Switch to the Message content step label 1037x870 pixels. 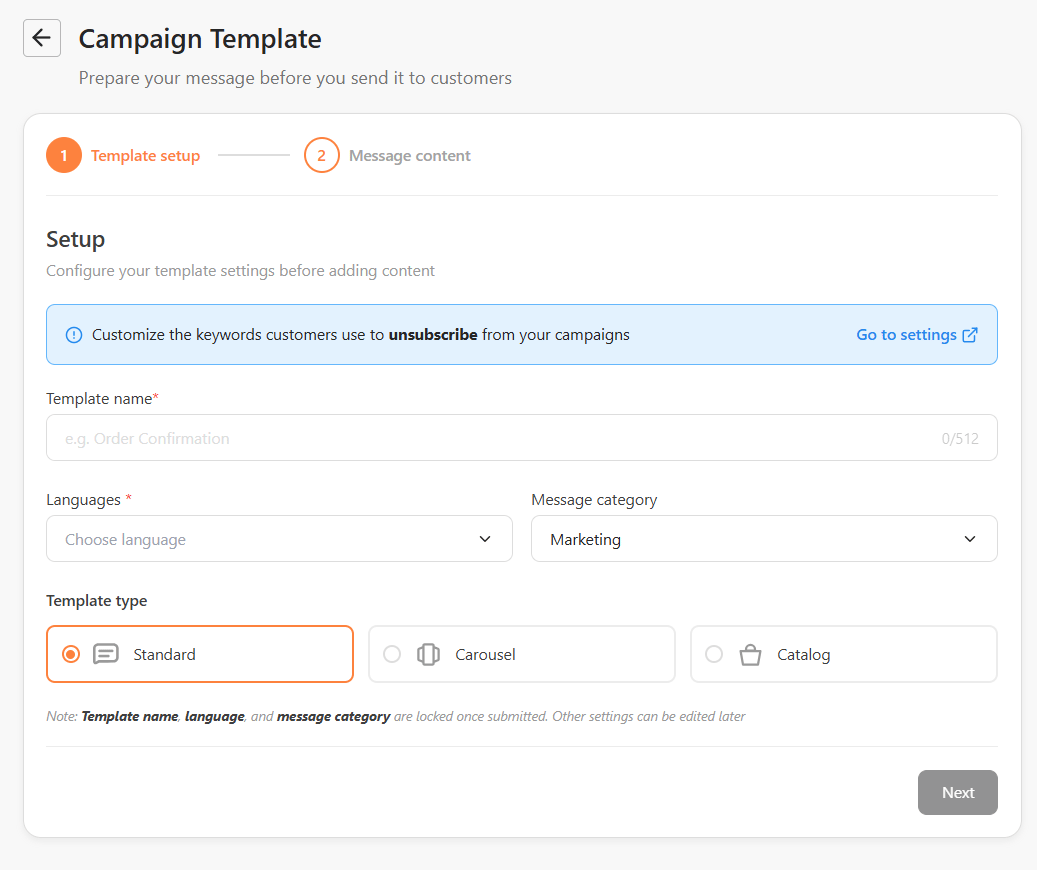tap(409, 155)
